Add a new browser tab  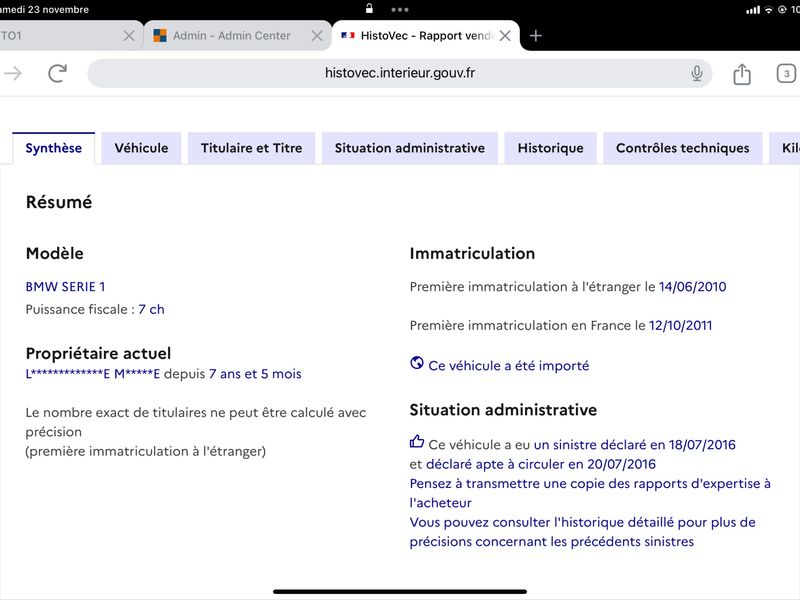[x=535, y=36]
